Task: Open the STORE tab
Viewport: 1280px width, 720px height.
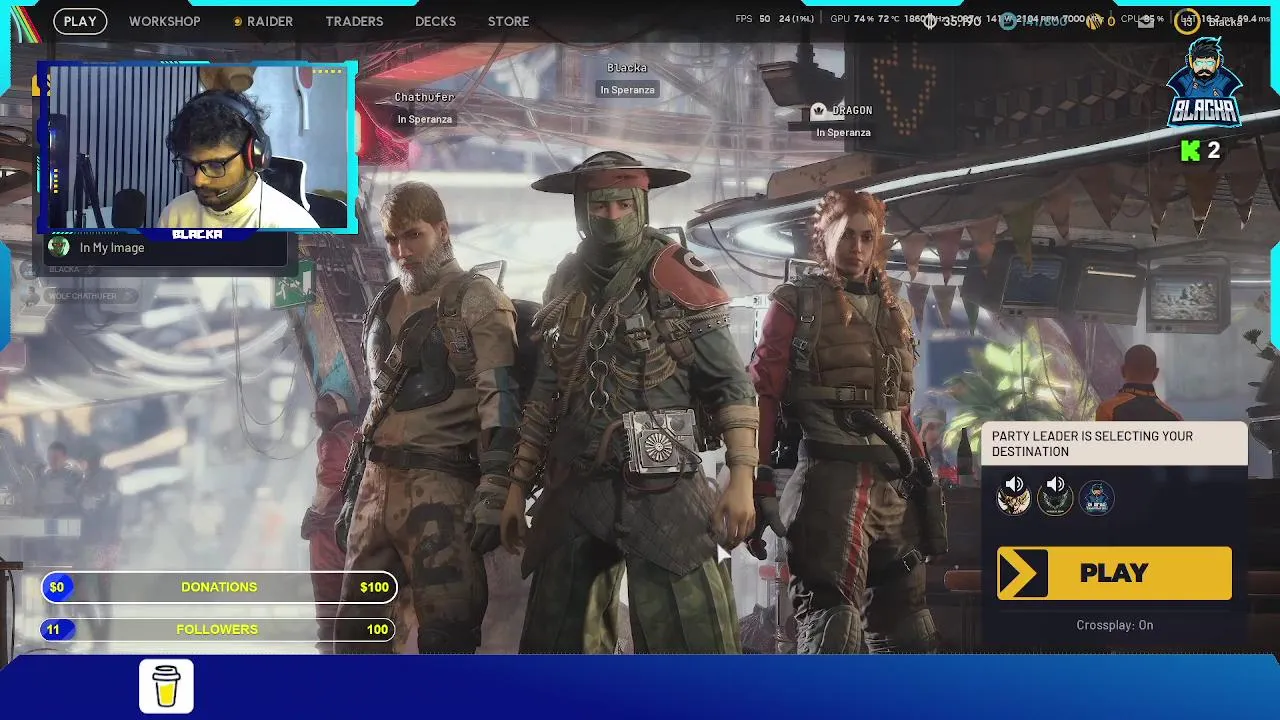Action: click(x=508, y=21)
